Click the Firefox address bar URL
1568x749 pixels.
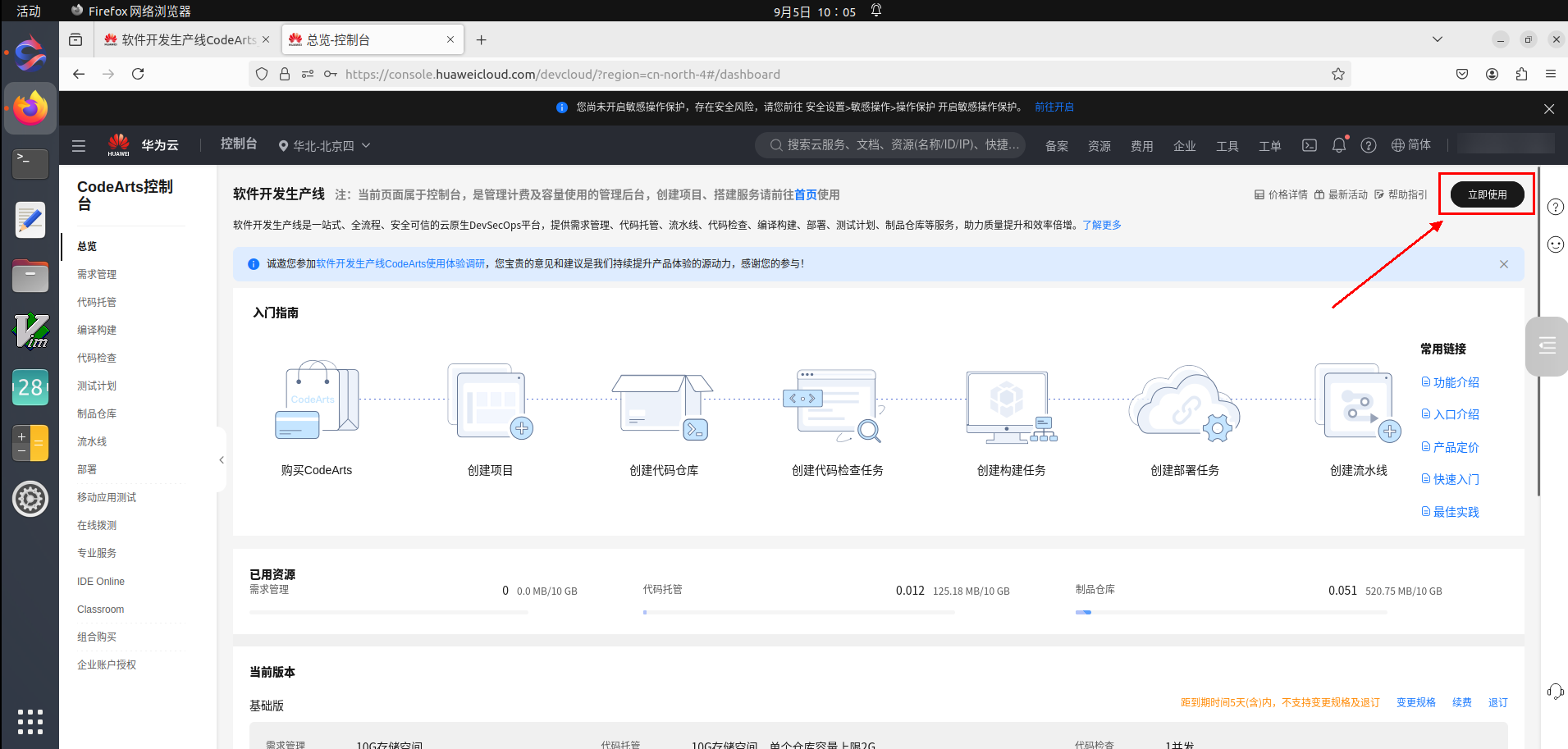click(x=563, y=74)
